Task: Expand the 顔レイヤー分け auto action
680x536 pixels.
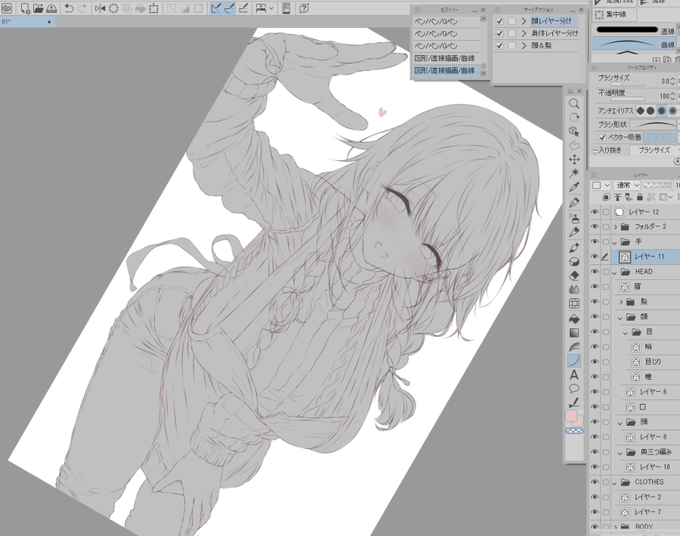Action: point(524,21)
